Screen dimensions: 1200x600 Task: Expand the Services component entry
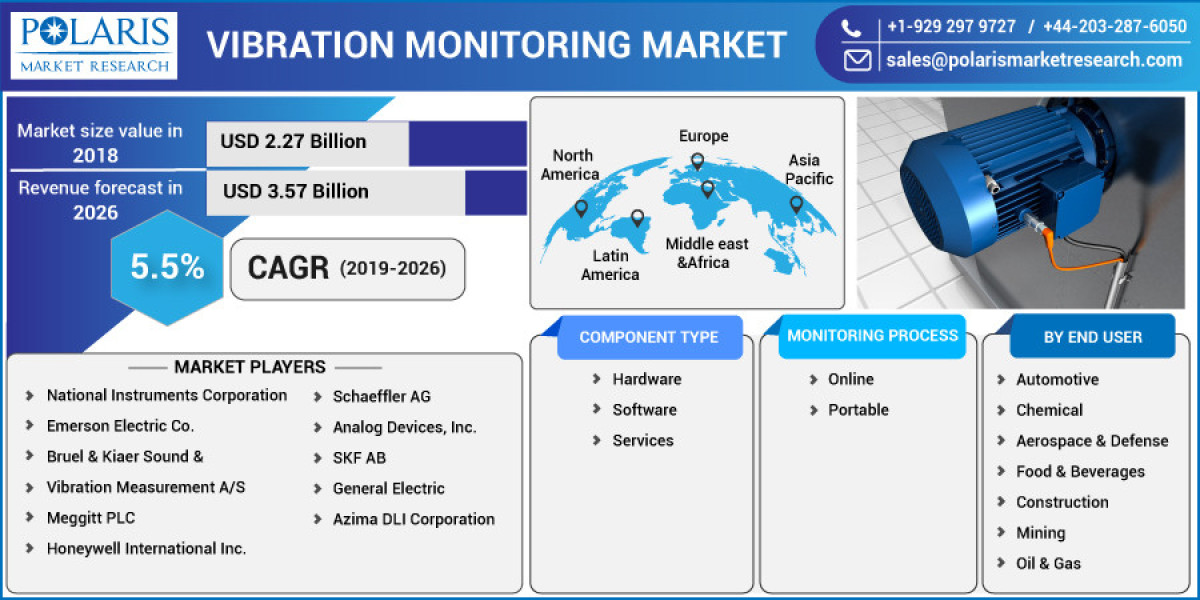[x=643, y=440]
